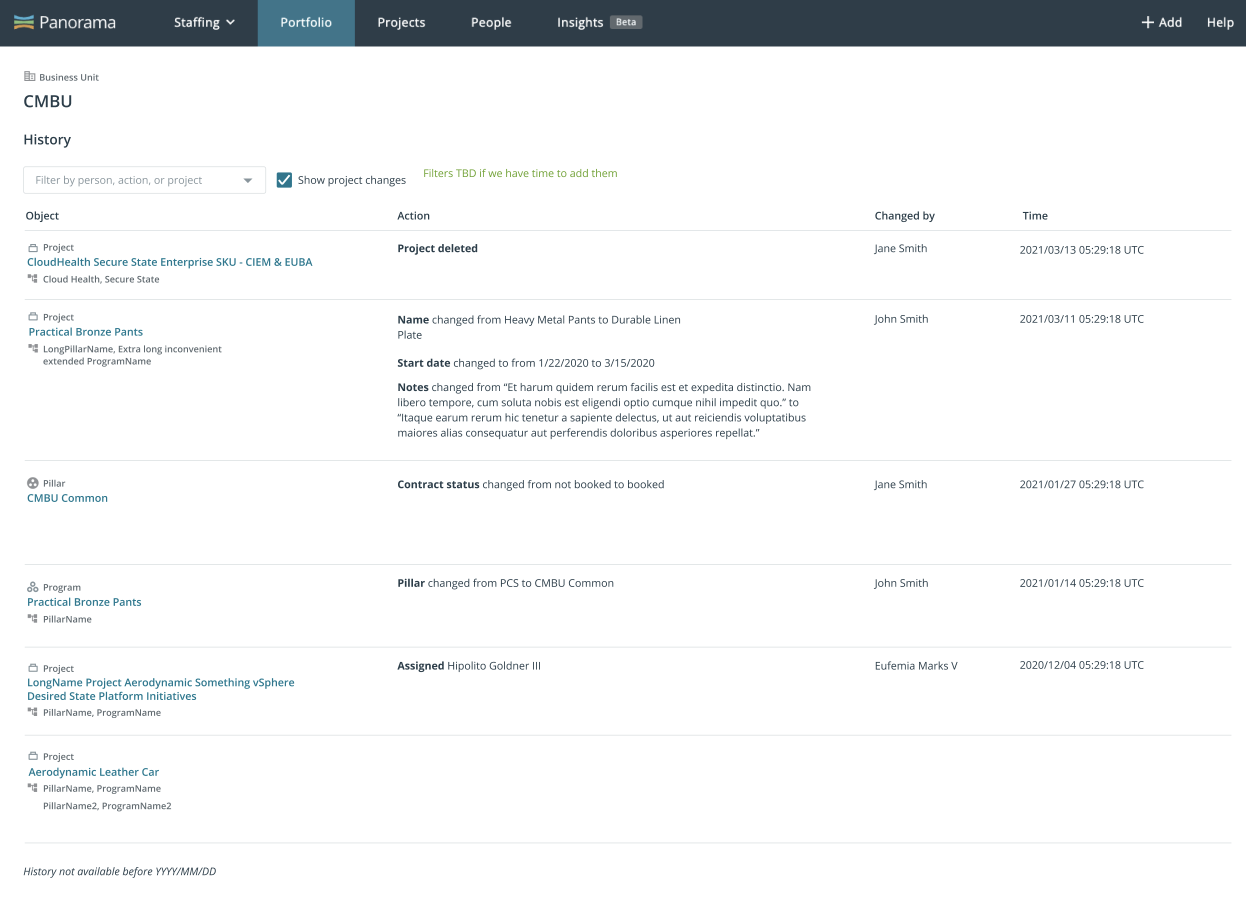This screenshot has height=920, width=1246.
Task: Focus the filter by person, action, or project field
Action: point(144,180)
